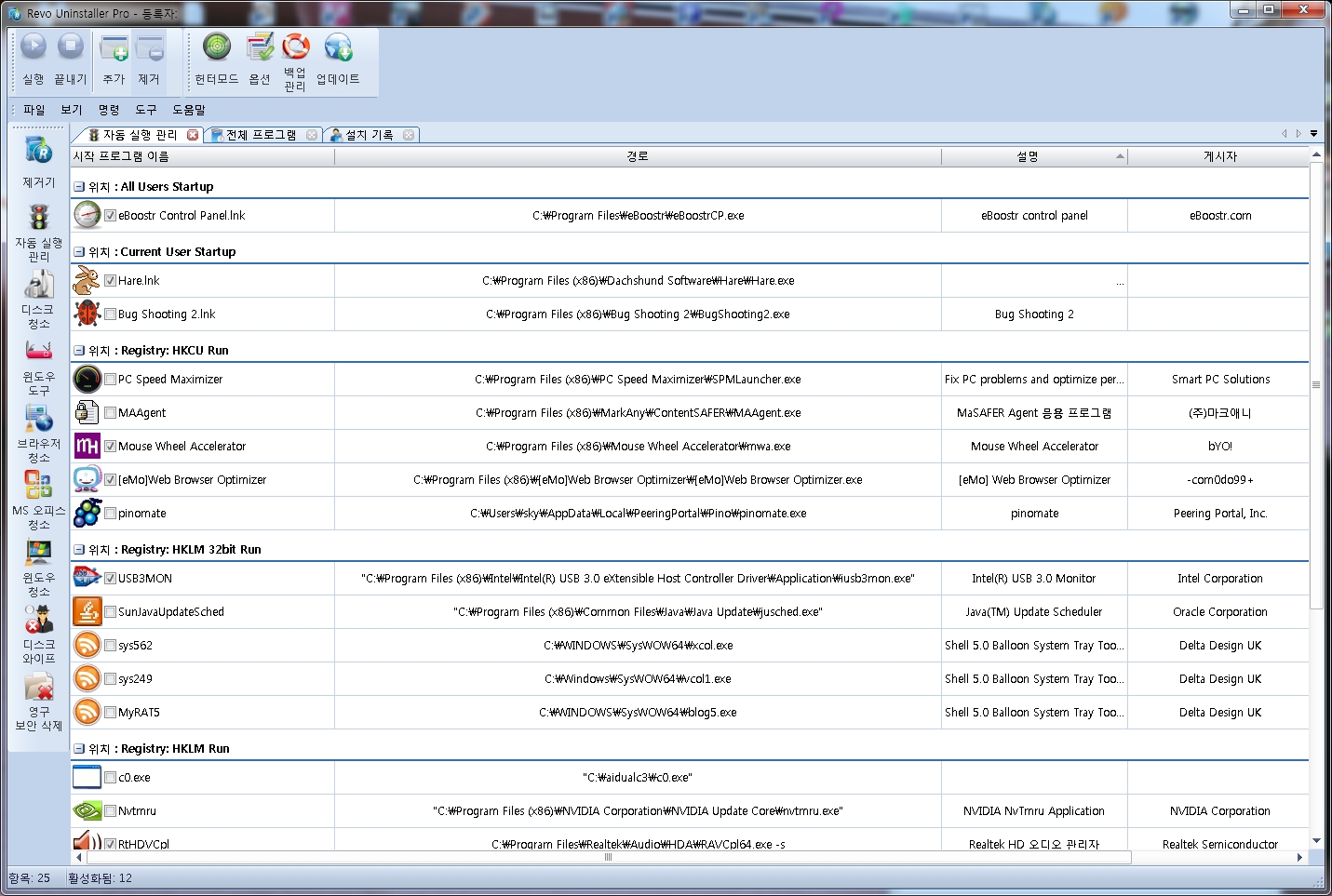Collapse the Registry: HKLM Run group
Screen dimensions: 1332x896
pos(79,749)
